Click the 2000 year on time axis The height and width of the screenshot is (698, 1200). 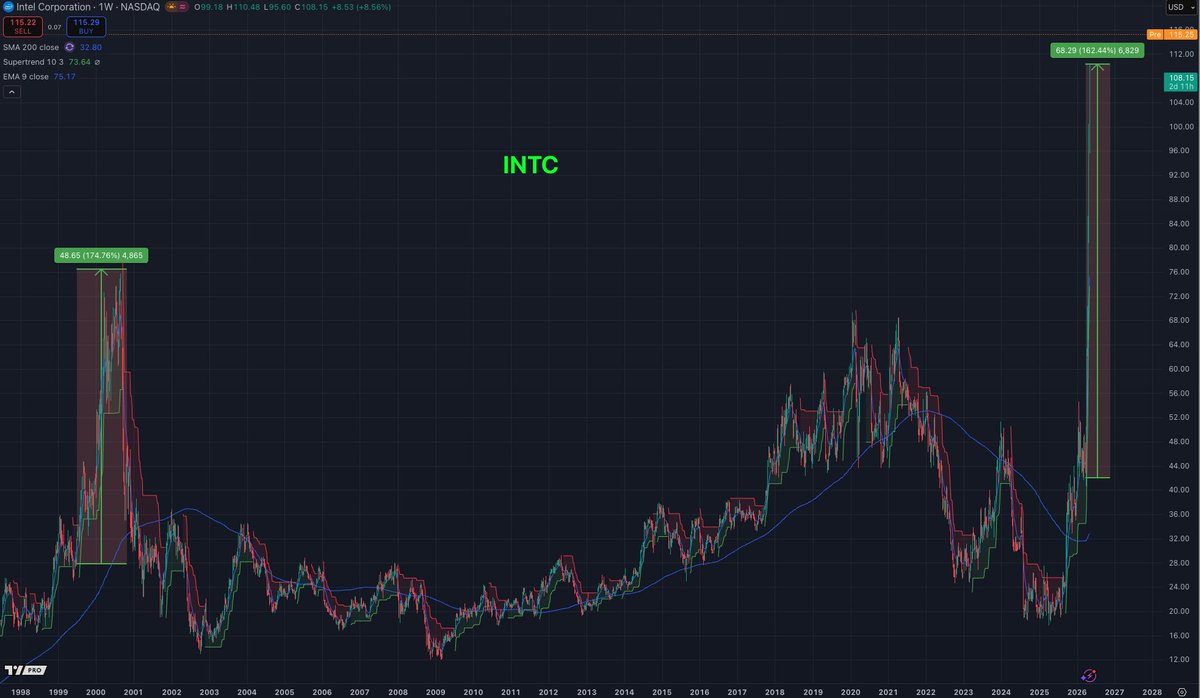coord(97,691)
